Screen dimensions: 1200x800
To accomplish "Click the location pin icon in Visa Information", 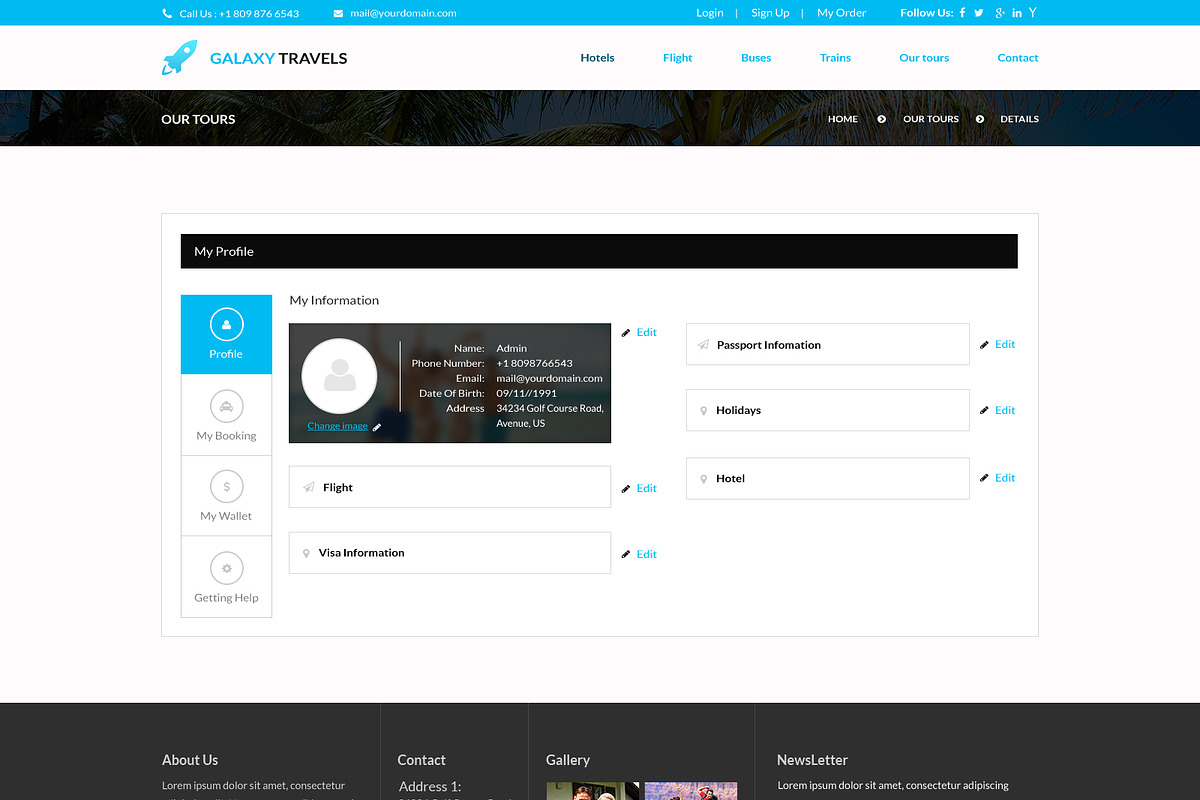I will pos(306,553).
